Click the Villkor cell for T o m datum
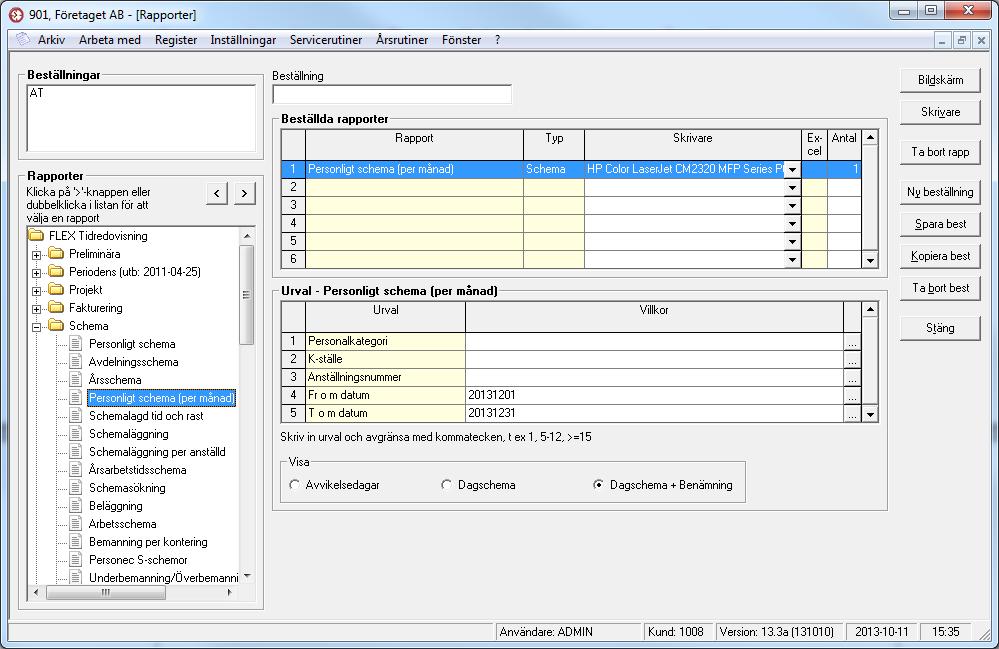999x649 pixels. tap(654, 413)
